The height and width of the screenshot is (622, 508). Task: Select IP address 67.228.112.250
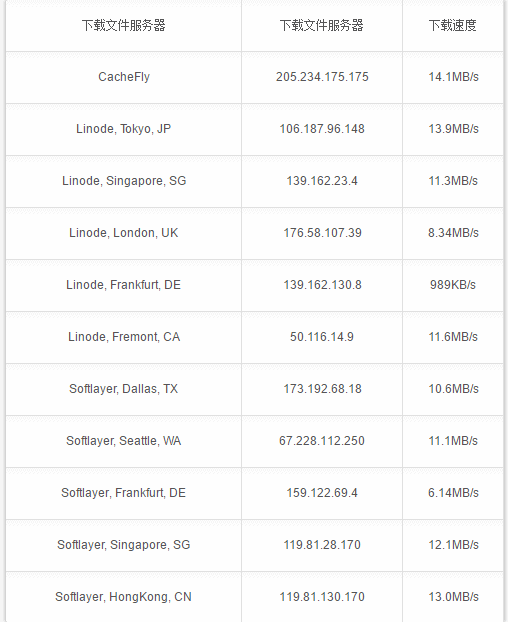(x=322, y=441)
